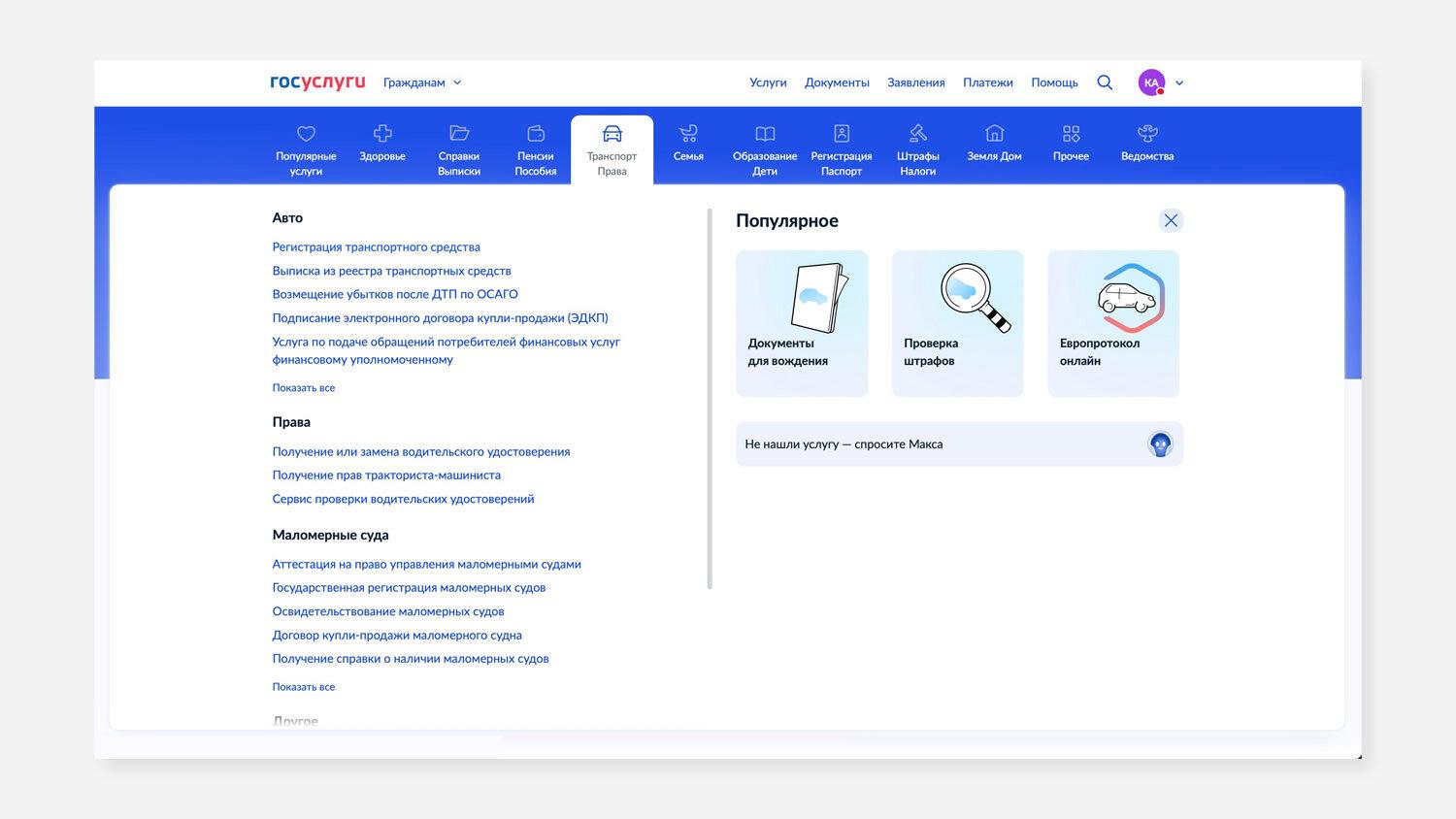The image size is (1456, 819).
Task: Click the Макс robot assistant icon
Action: point(1160,444)
